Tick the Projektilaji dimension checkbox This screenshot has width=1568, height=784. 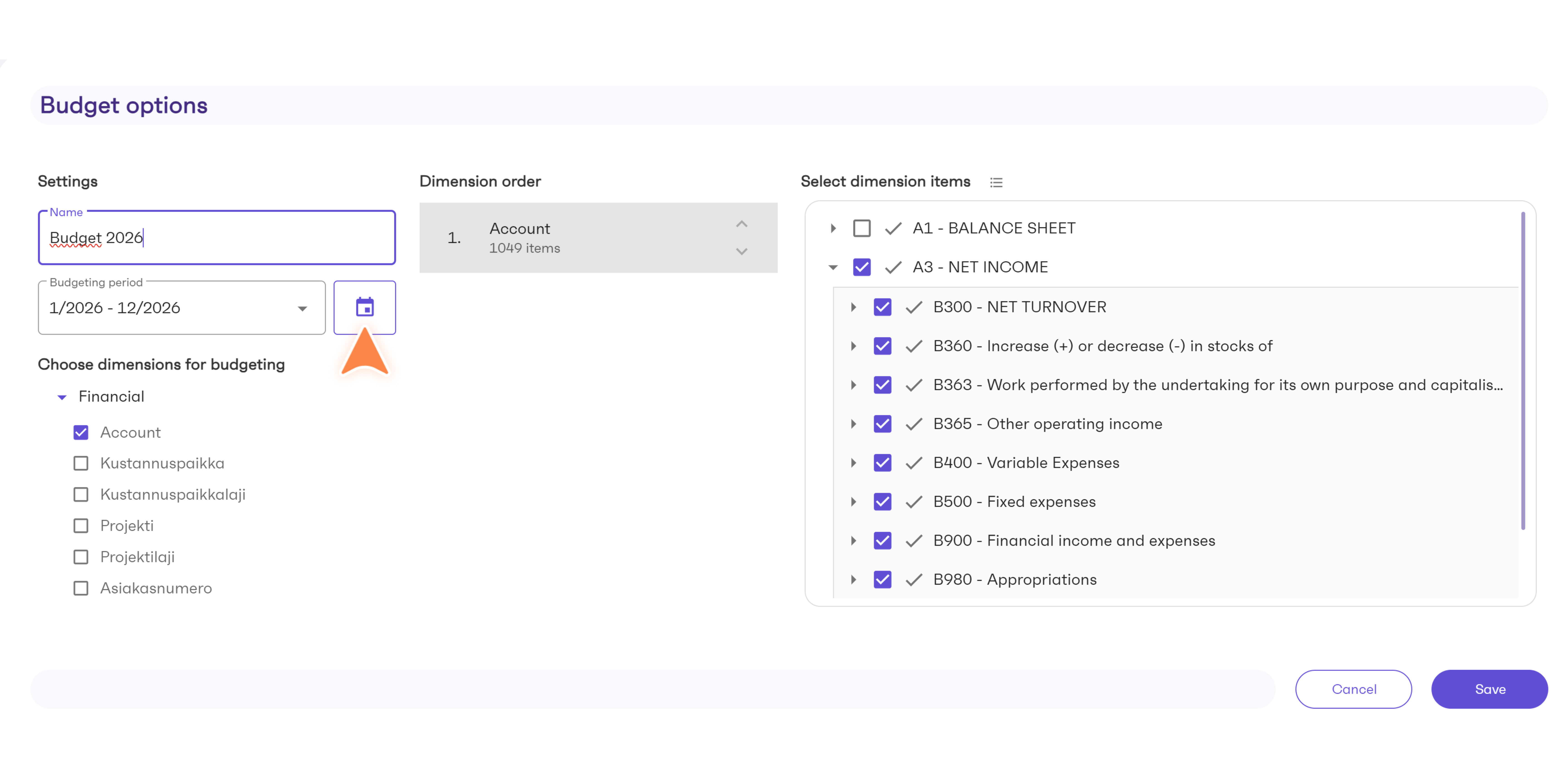click(x=81, y=557)
